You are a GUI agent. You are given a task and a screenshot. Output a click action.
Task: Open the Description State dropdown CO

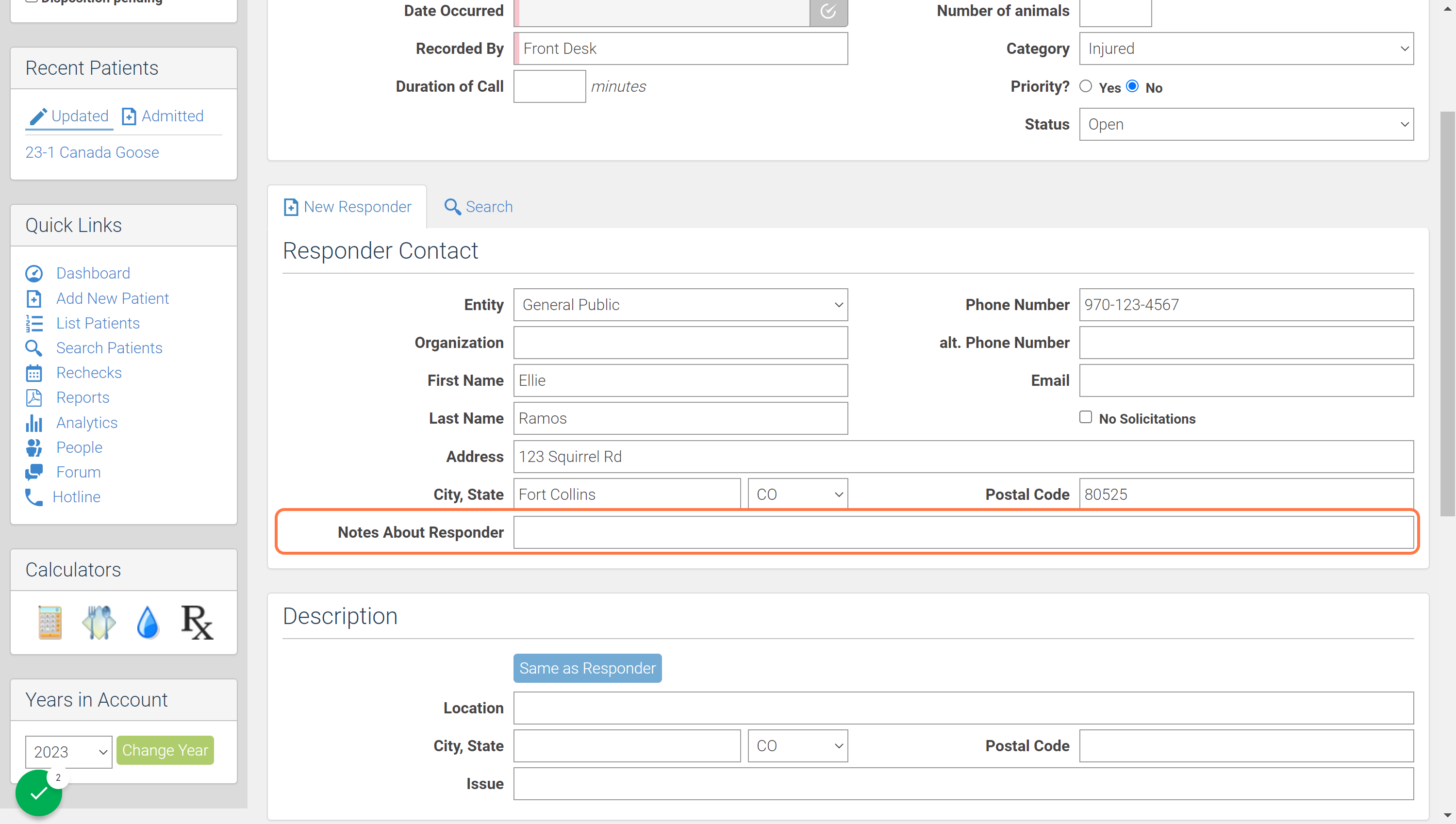[x=797, y=746]
